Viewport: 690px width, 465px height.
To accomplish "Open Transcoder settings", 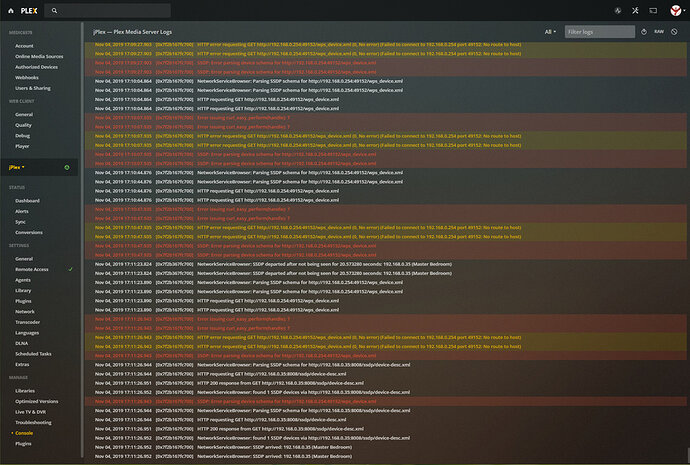I will [27, 322].
